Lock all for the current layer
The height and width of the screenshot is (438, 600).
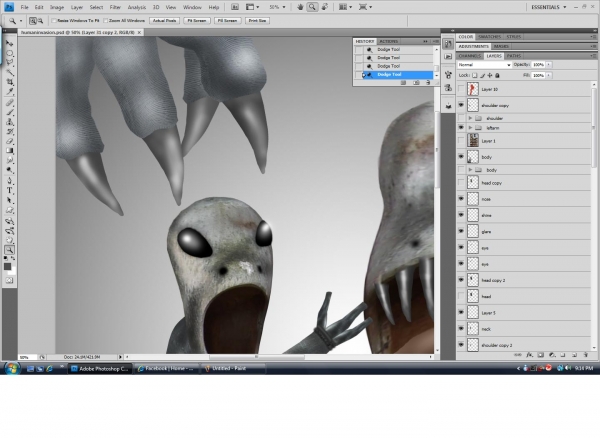click(x=497, y=75)
